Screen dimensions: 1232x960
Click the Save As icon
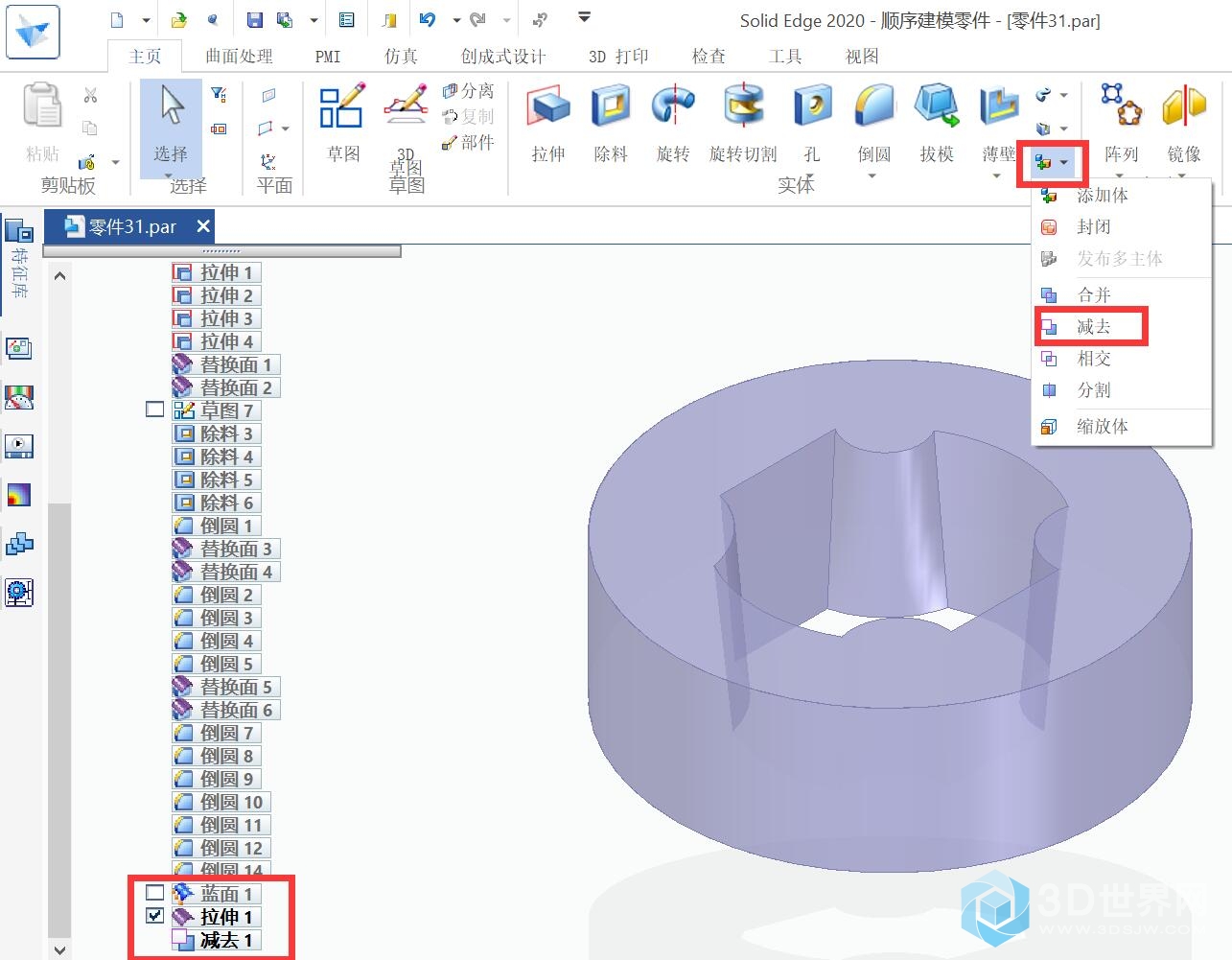click(x=285, y=20)
